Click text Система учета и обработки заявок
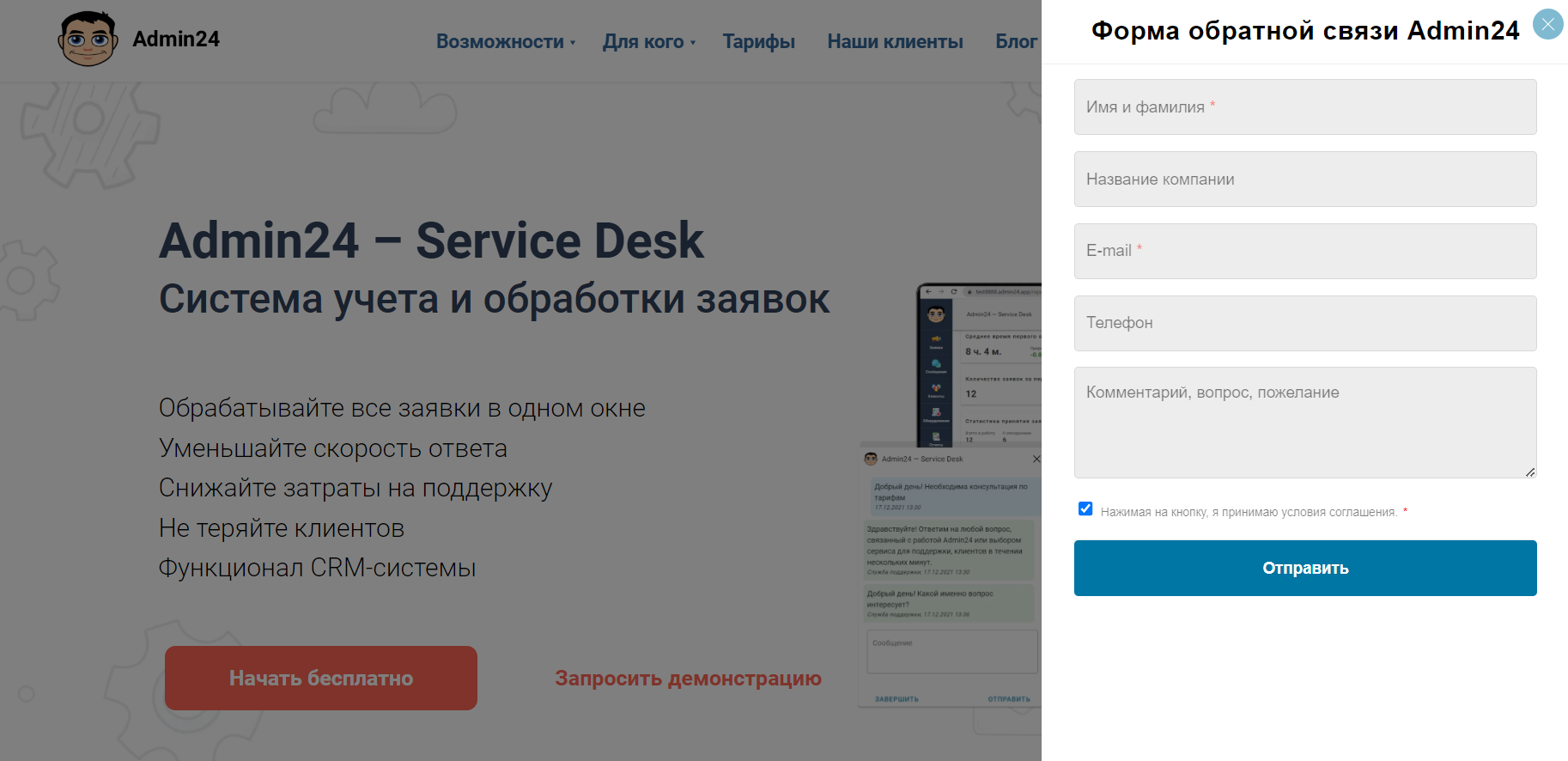The width and height of the screenshot is (1568, 761). tap(495, 299)
